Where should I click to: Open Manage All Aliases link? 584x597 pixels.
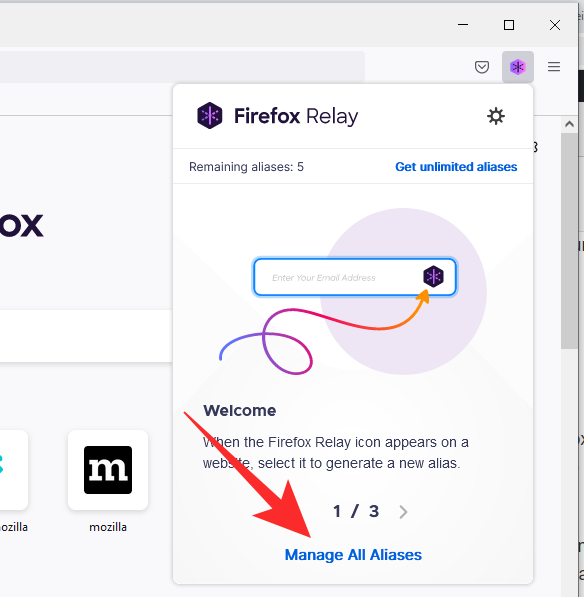pyautogui.click(x=353, y=555)
